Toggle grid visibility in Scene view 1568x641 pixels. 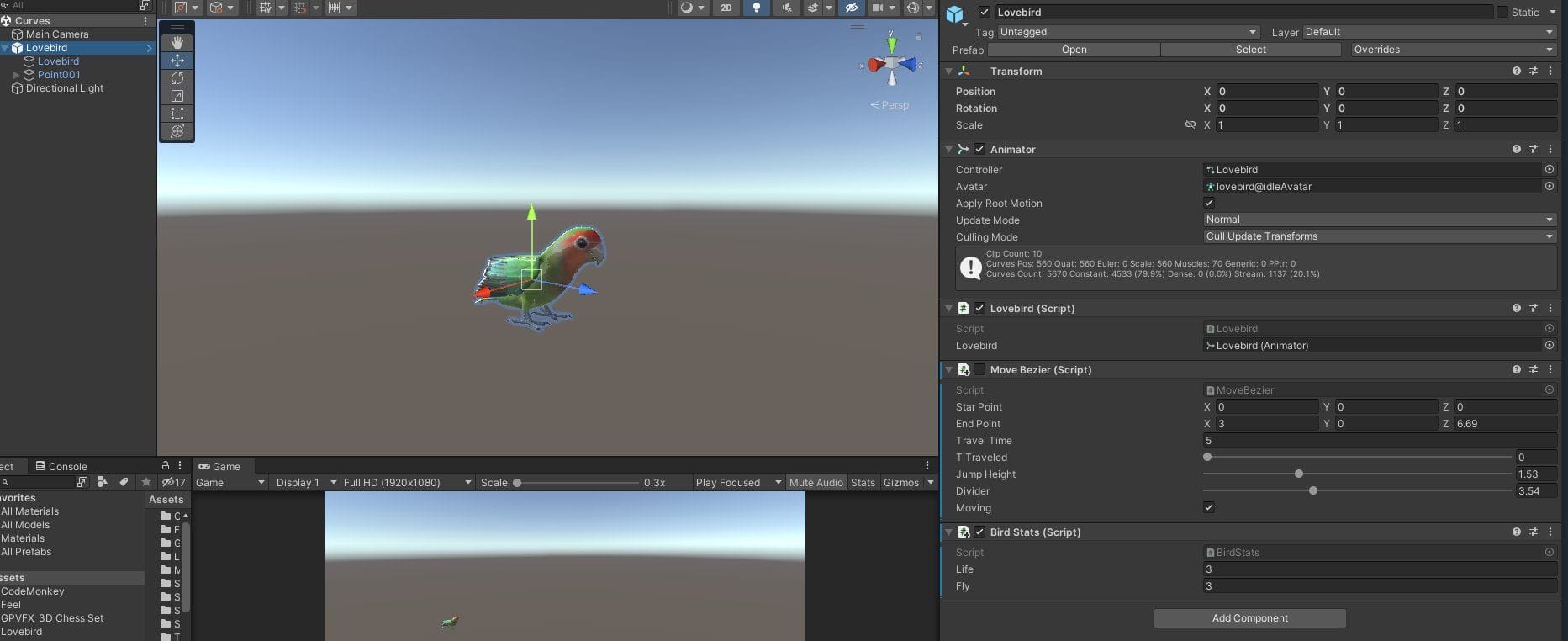point(266,8)
